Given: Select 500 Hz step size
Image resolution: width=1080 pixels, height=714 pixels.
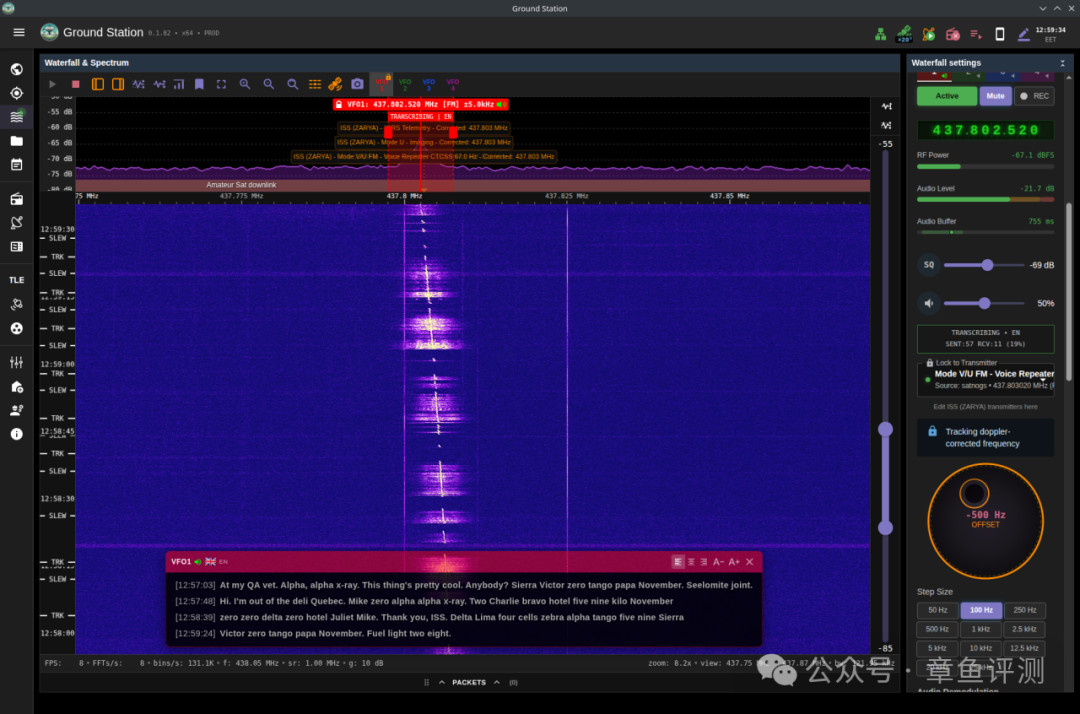Looking at the screenshot, I should 937,629.
